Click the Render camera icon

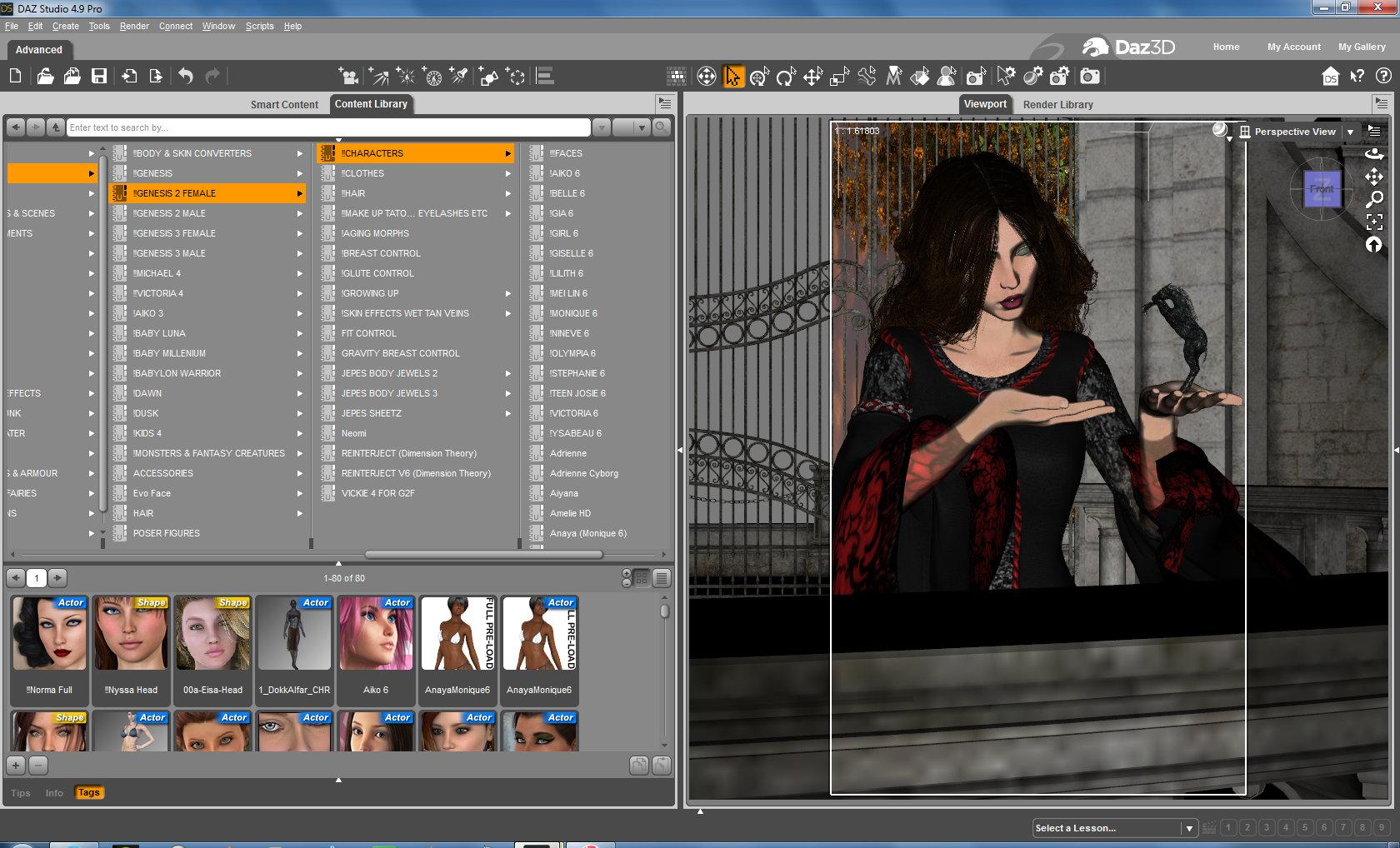(1089, 77)
